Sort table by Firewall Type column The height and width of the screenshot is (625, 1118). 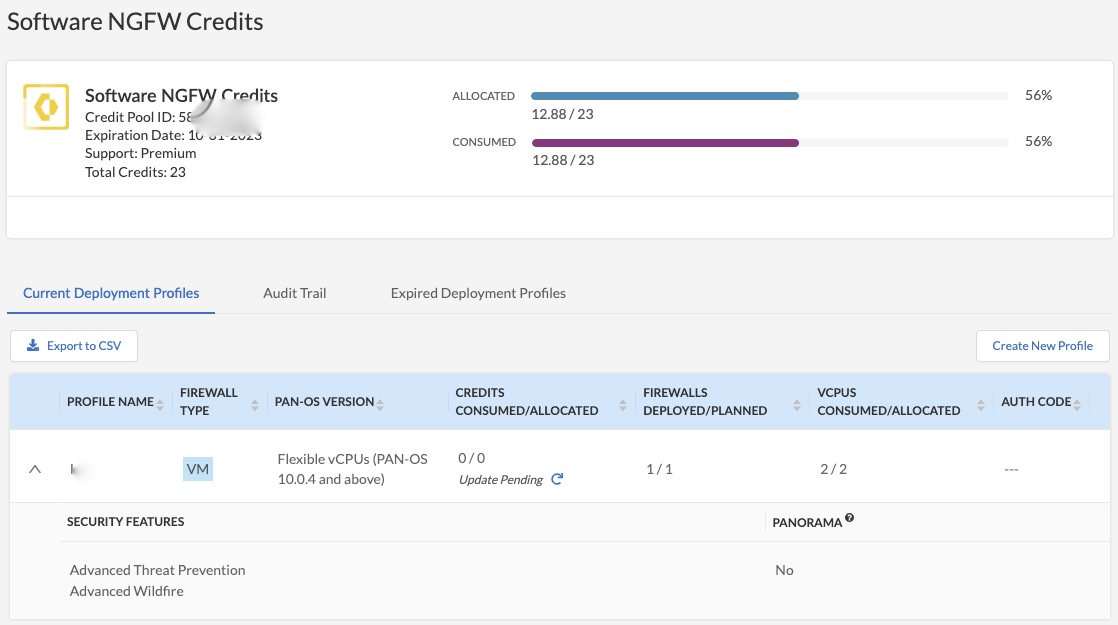point(254,403)
